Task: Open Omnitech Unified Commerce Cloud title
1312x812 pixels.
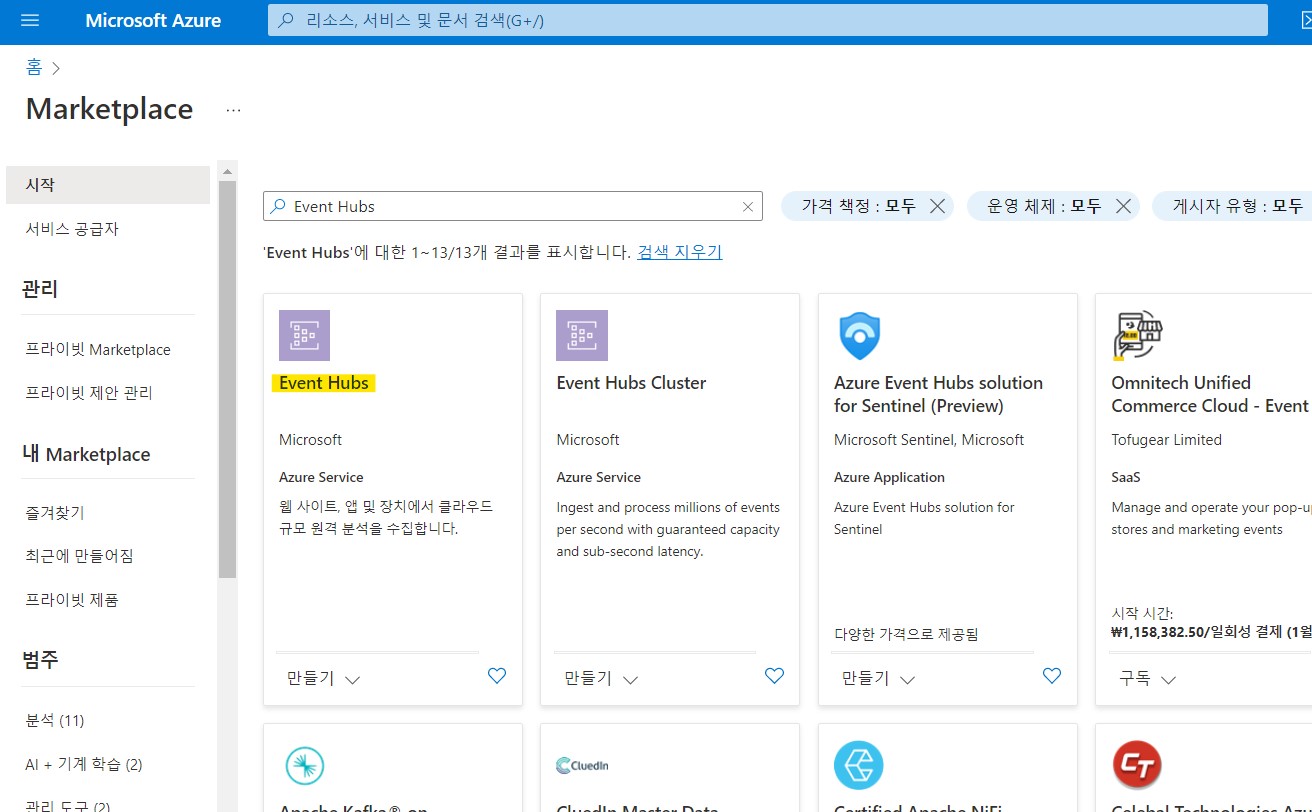Action: click(1210, 394)
